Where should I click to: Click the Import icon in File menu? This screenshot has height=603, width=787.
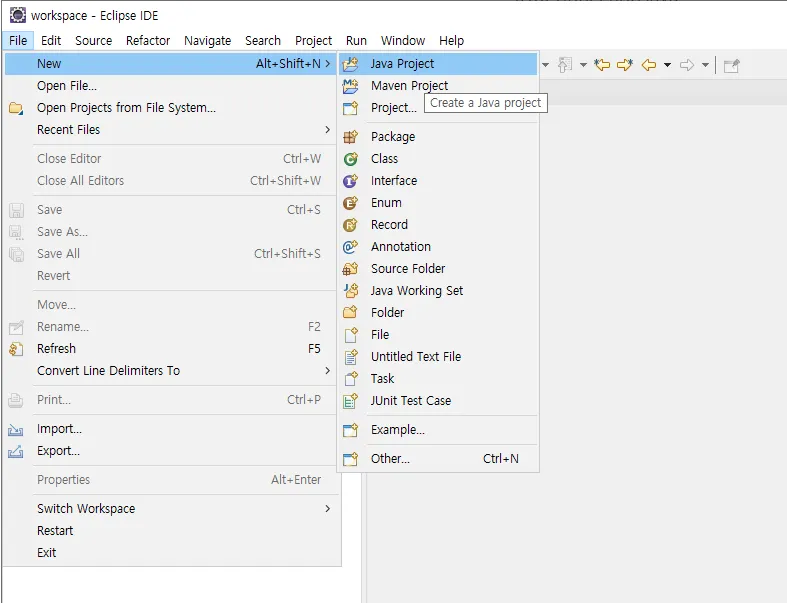point(16,430)
